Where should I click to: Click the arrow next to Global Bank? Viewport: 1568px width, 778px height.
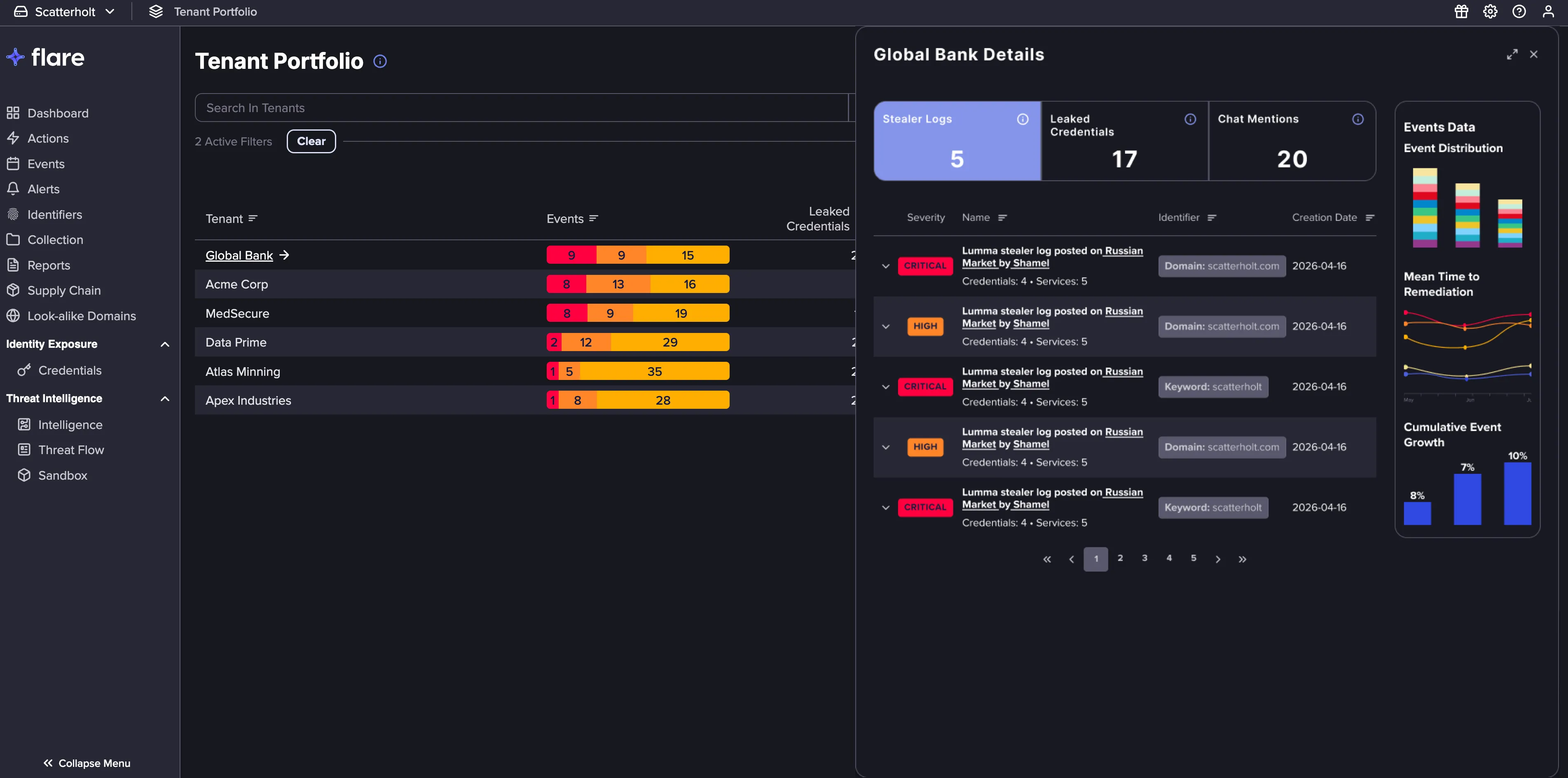[x=284, y=255]
